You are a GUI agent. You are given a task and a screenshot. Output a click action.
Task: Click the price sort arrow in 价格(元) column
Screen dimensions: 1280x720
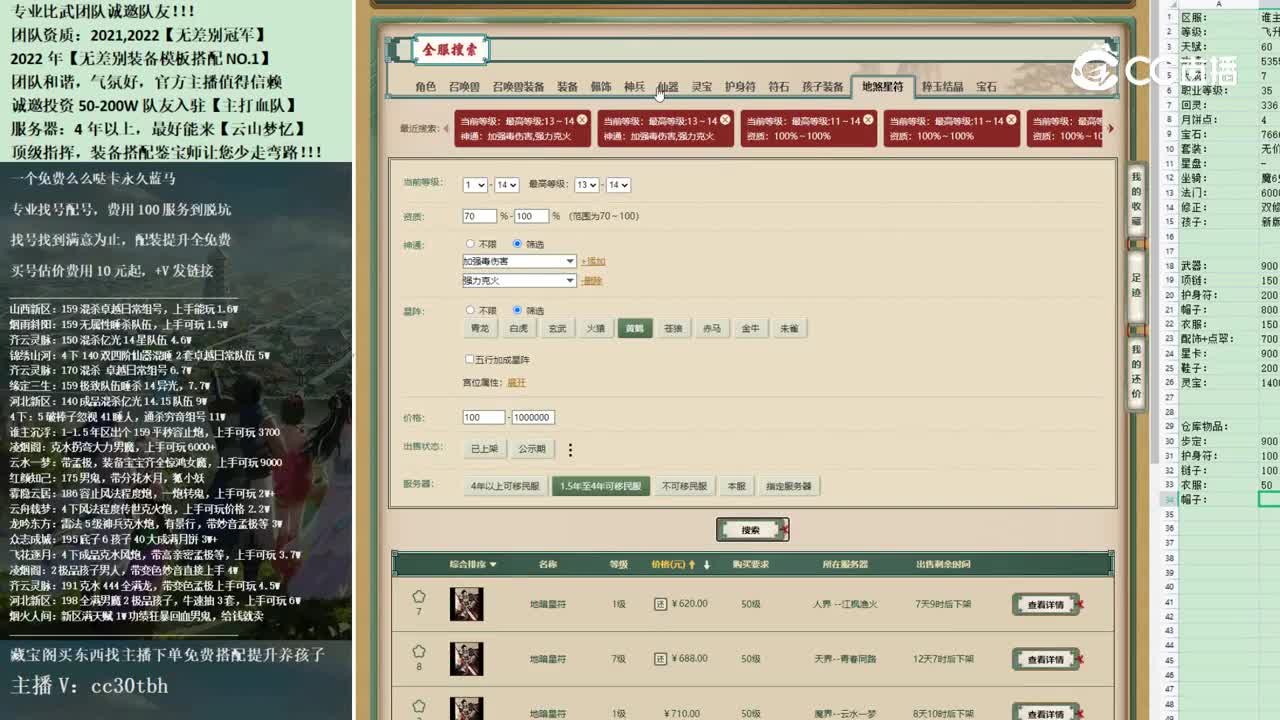[x=693, y=564]
